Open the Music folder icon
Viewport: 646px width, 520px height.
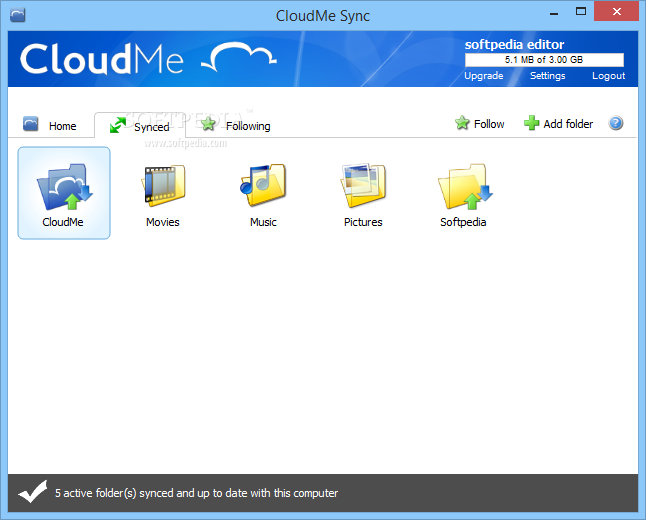(263, 185)
